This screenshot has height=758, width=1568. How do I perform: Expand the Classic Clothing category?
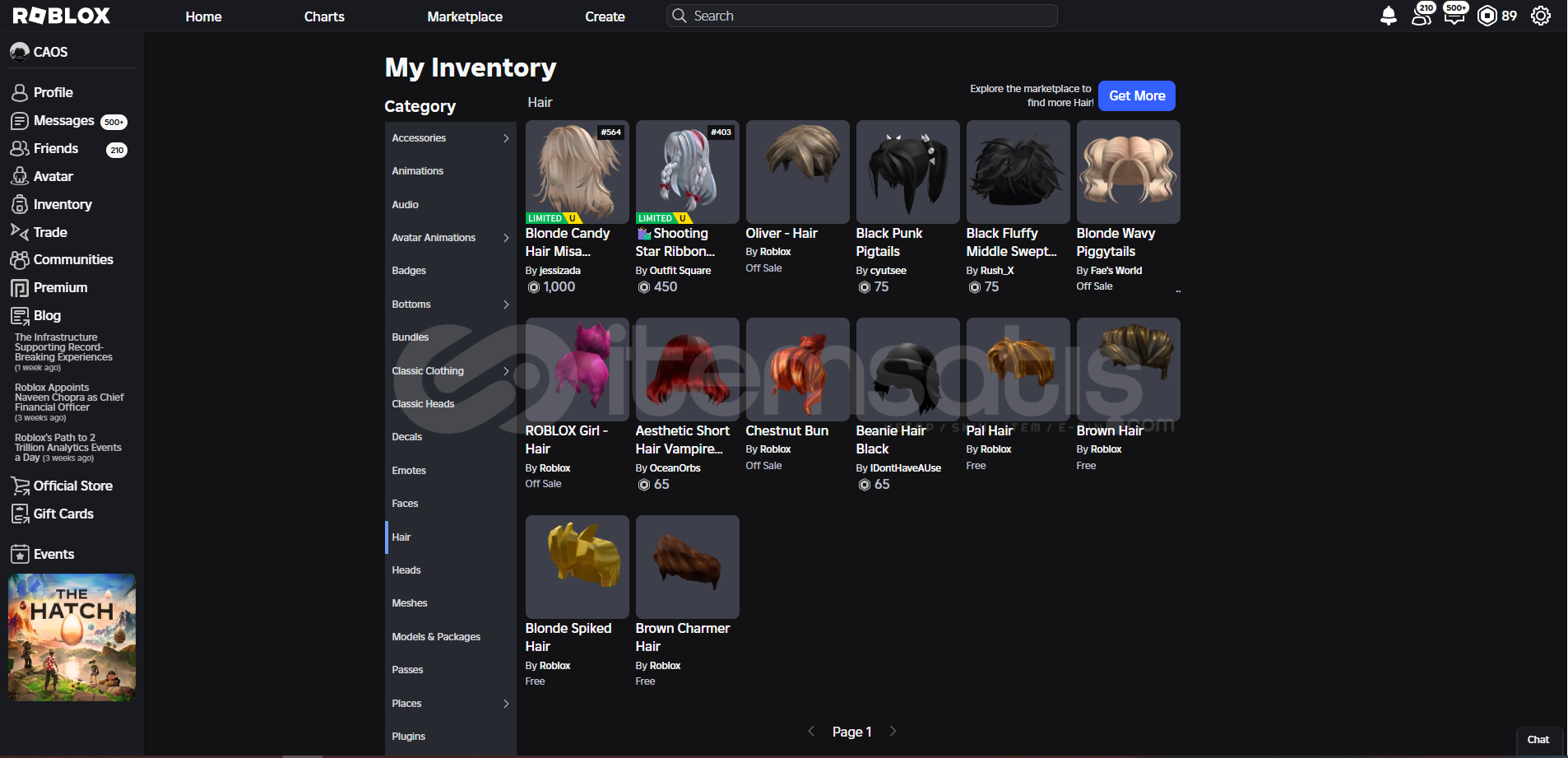(506, 371)
